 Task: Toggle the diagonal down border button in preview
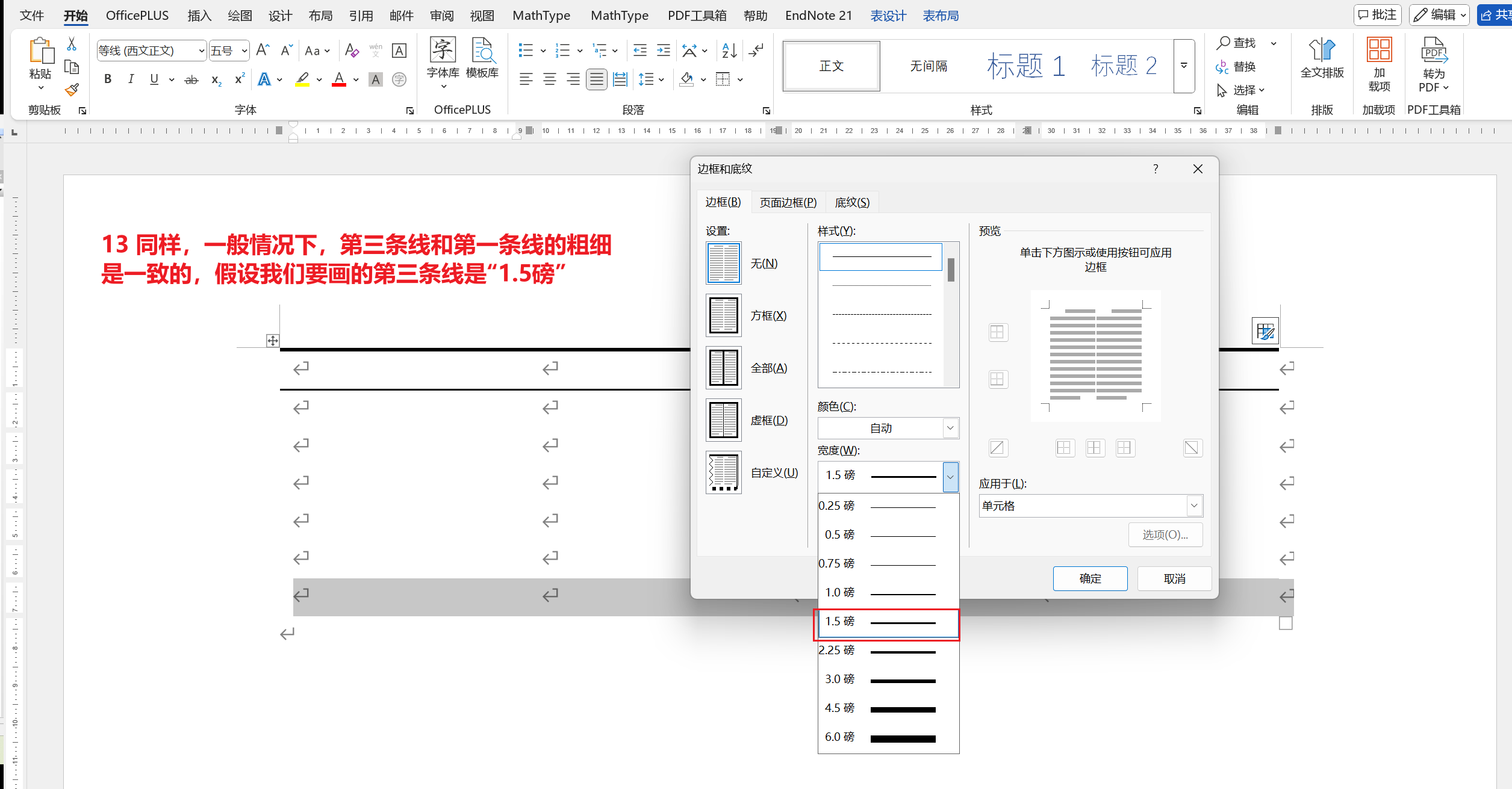(1192, 448)
